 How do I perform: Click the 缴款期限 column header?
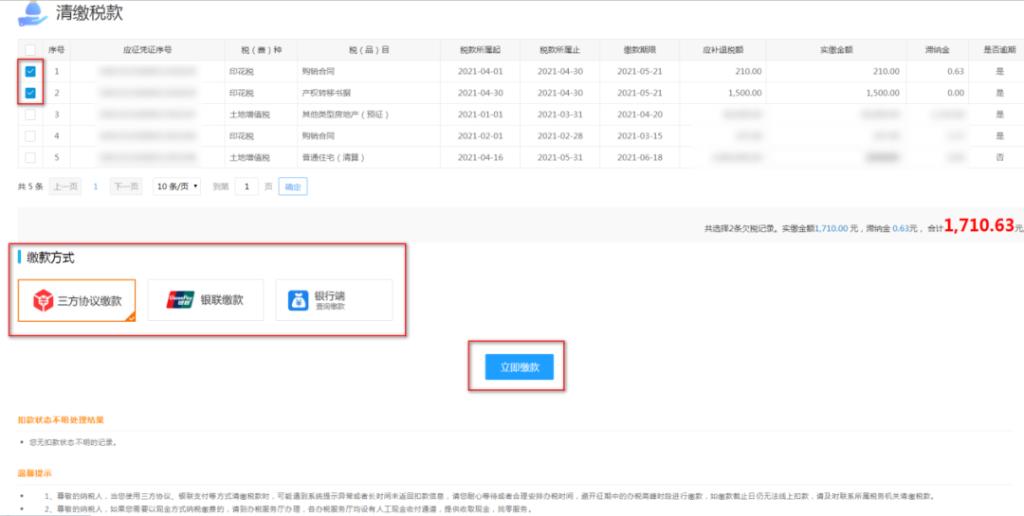(638, 49)
